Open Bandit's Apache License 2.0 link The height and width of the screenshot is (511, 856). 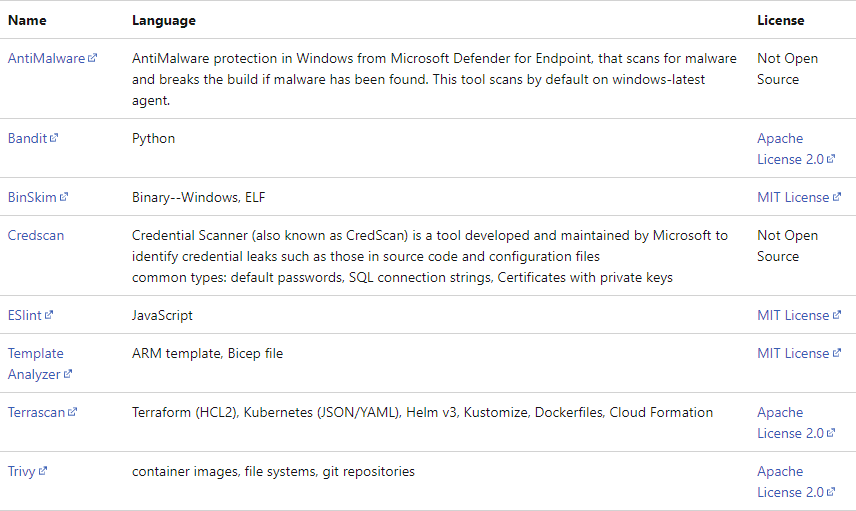pos(790,148)
